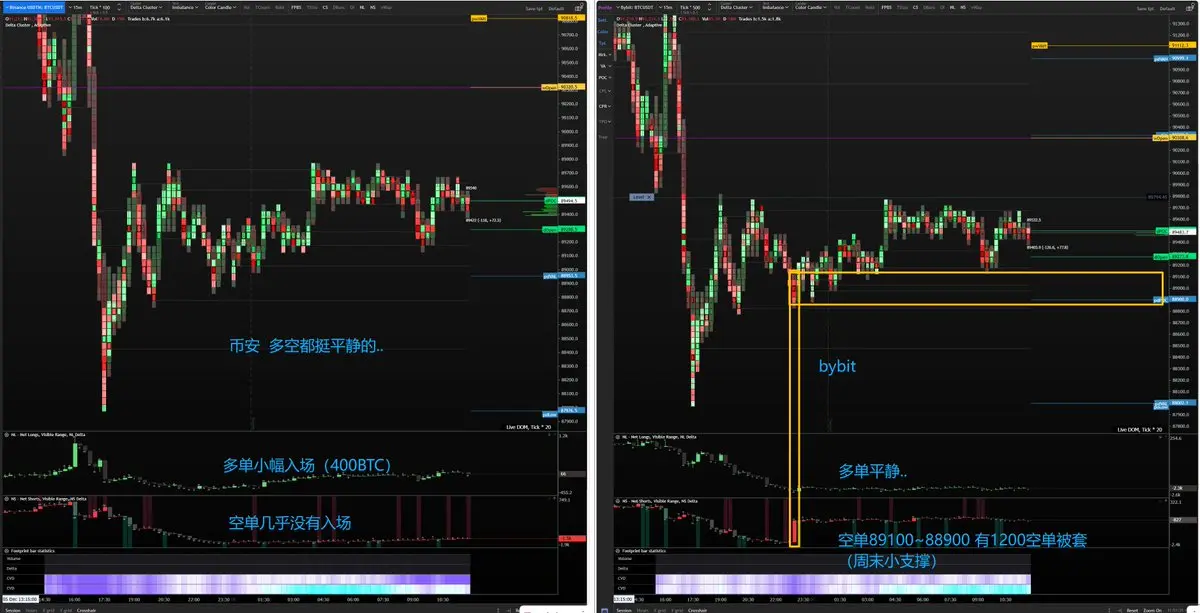Viewport: 1200px width, 613px height.
Task: Select Trap option in Bybit sidebar
Action: tap(603, 137)
